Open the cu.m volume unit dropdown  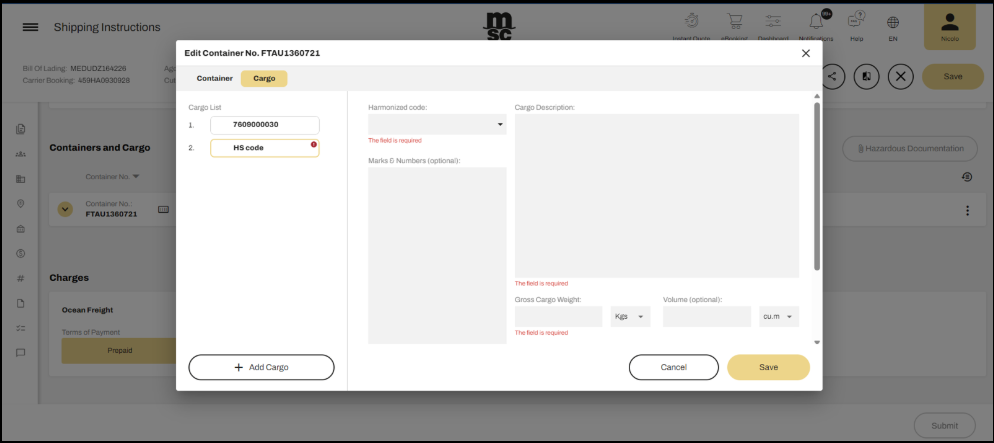point(779,316)
